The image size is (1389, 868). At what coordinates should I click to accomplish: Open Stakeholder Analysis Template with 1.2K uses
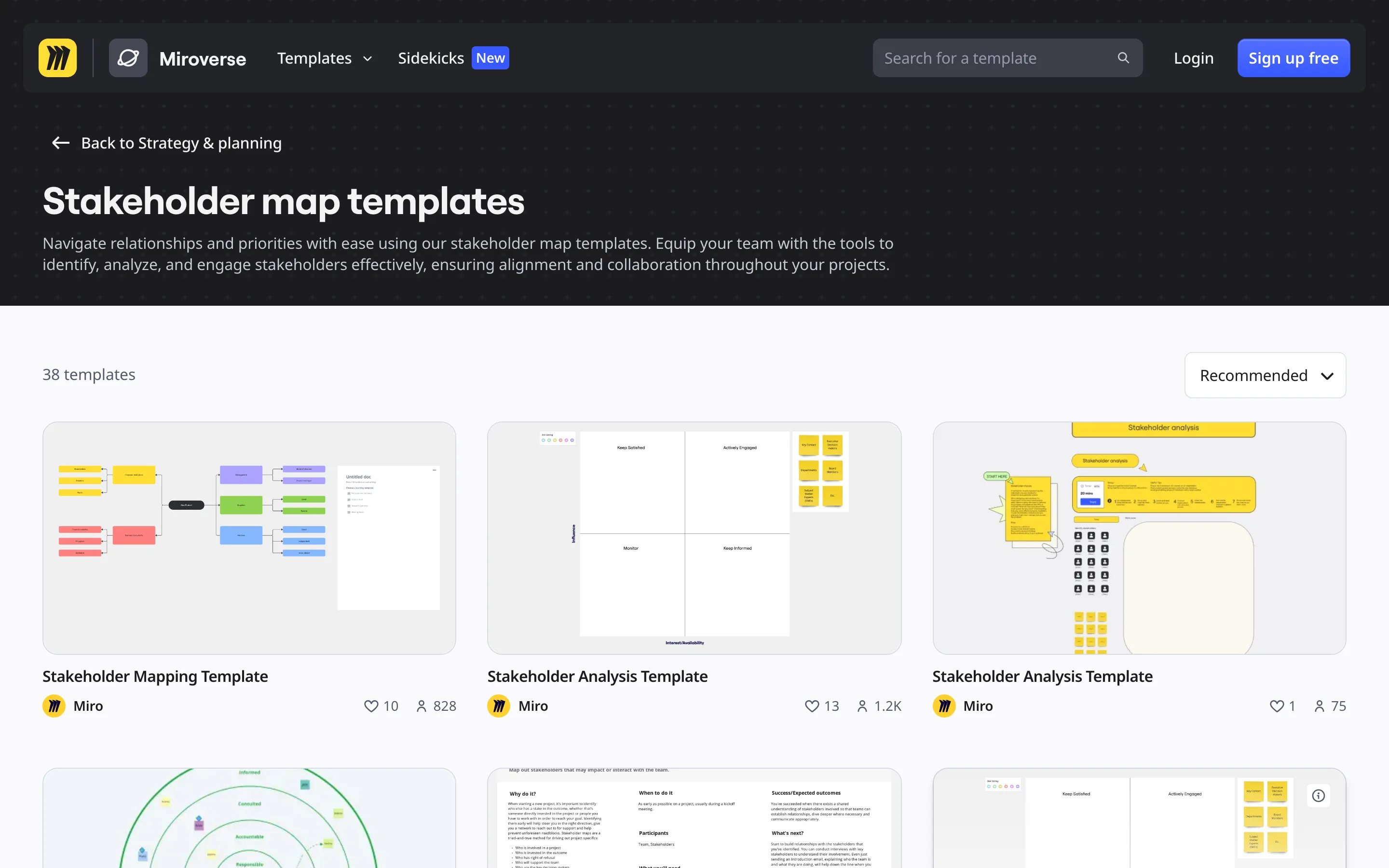pos(694,538)
